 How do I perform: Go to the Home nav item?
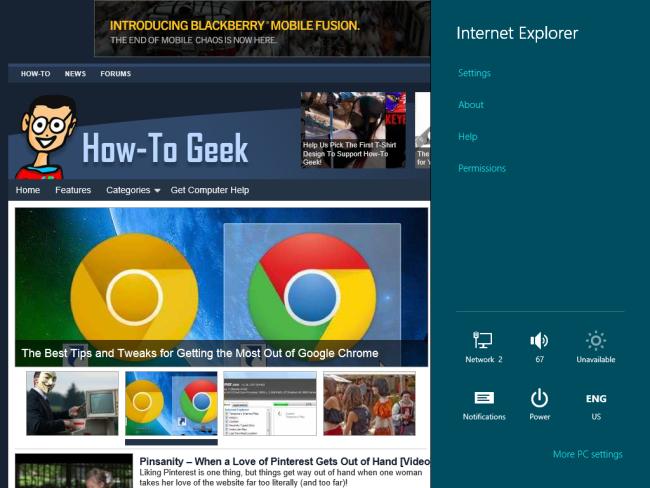click(x=28, y=190)
